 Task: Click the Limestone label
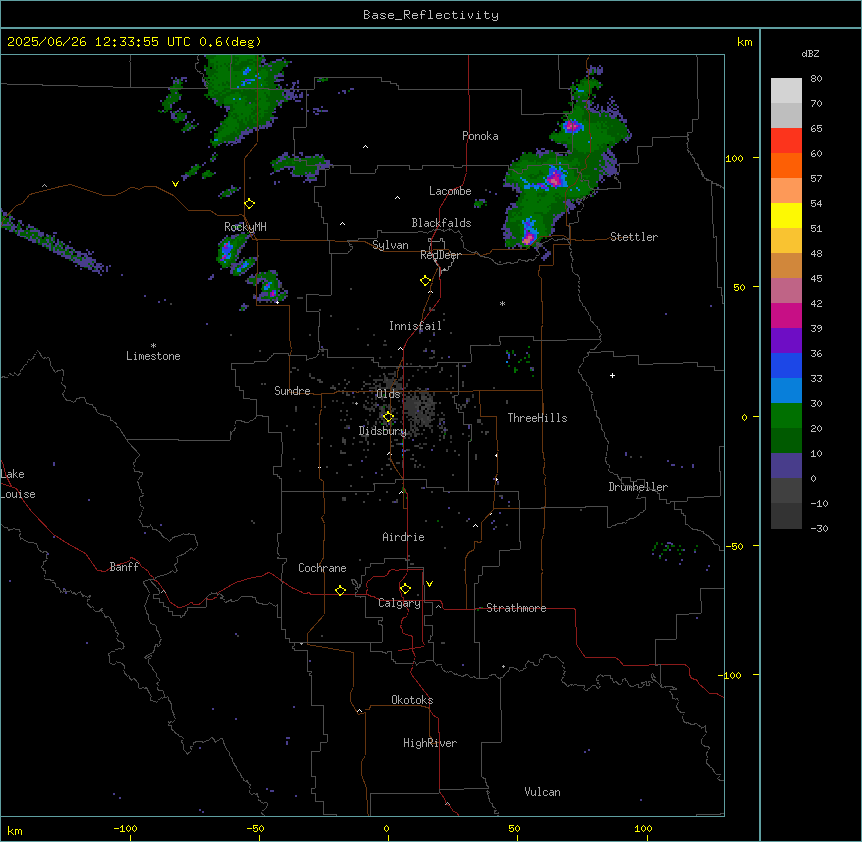click(x=153, y=356)
